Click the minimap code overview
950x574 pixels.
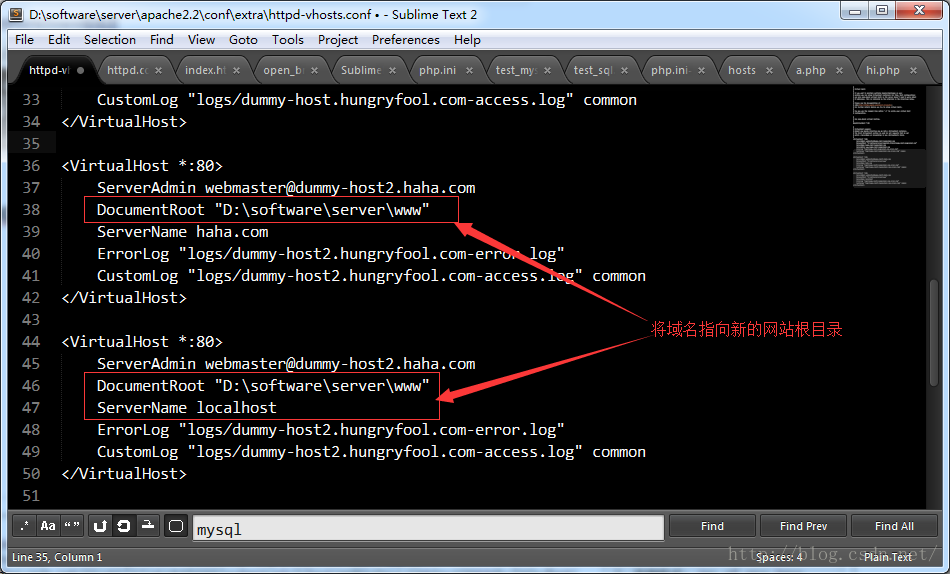(888, 137)
